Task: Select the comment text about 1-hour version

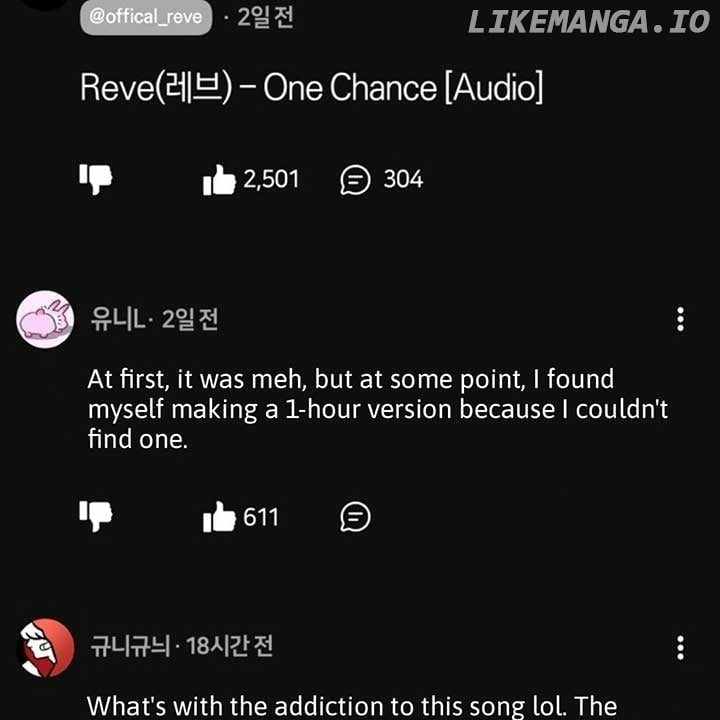Action: (x=377, y=409)
